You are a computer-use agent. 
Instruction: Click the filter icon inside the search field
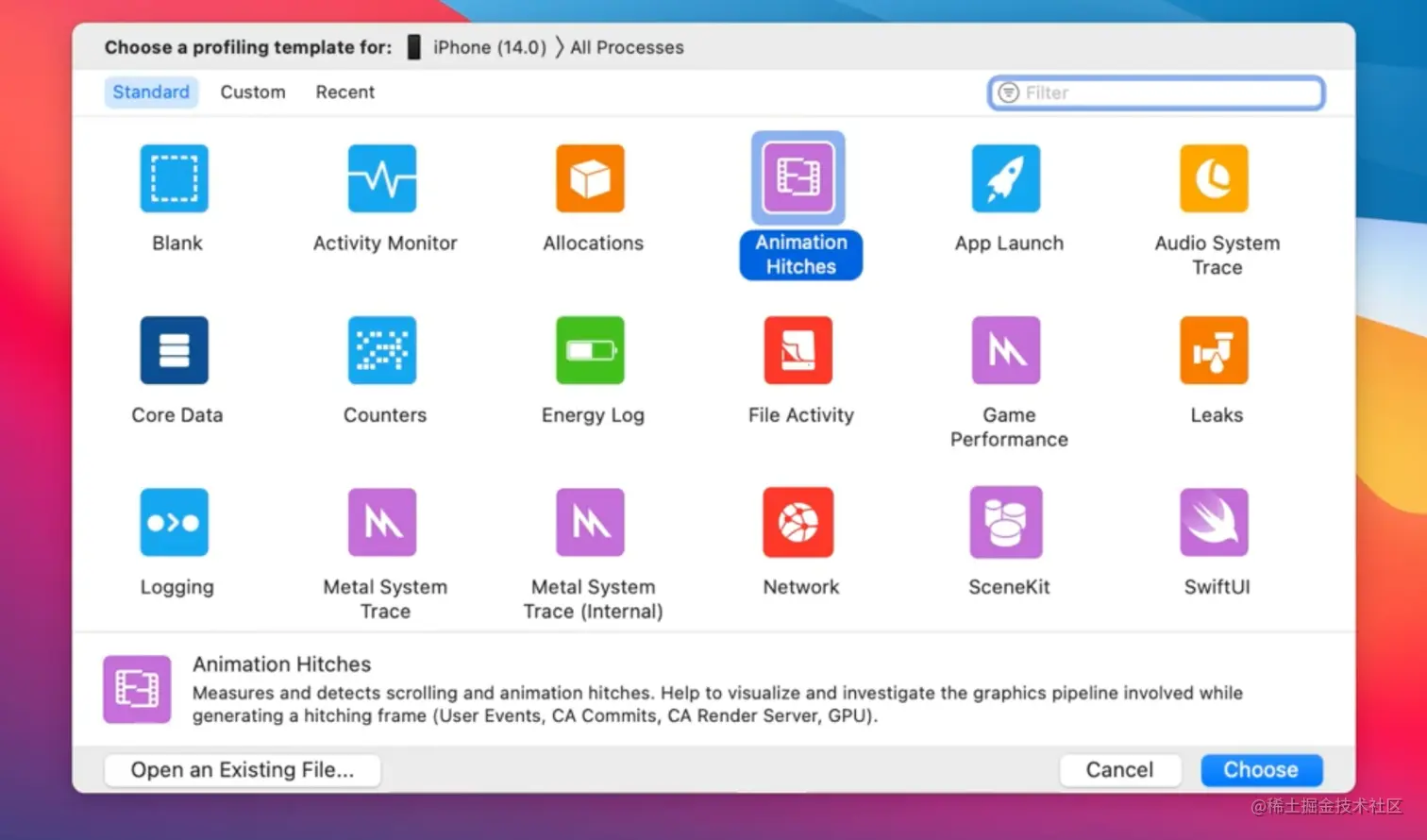pos(1009,92)
